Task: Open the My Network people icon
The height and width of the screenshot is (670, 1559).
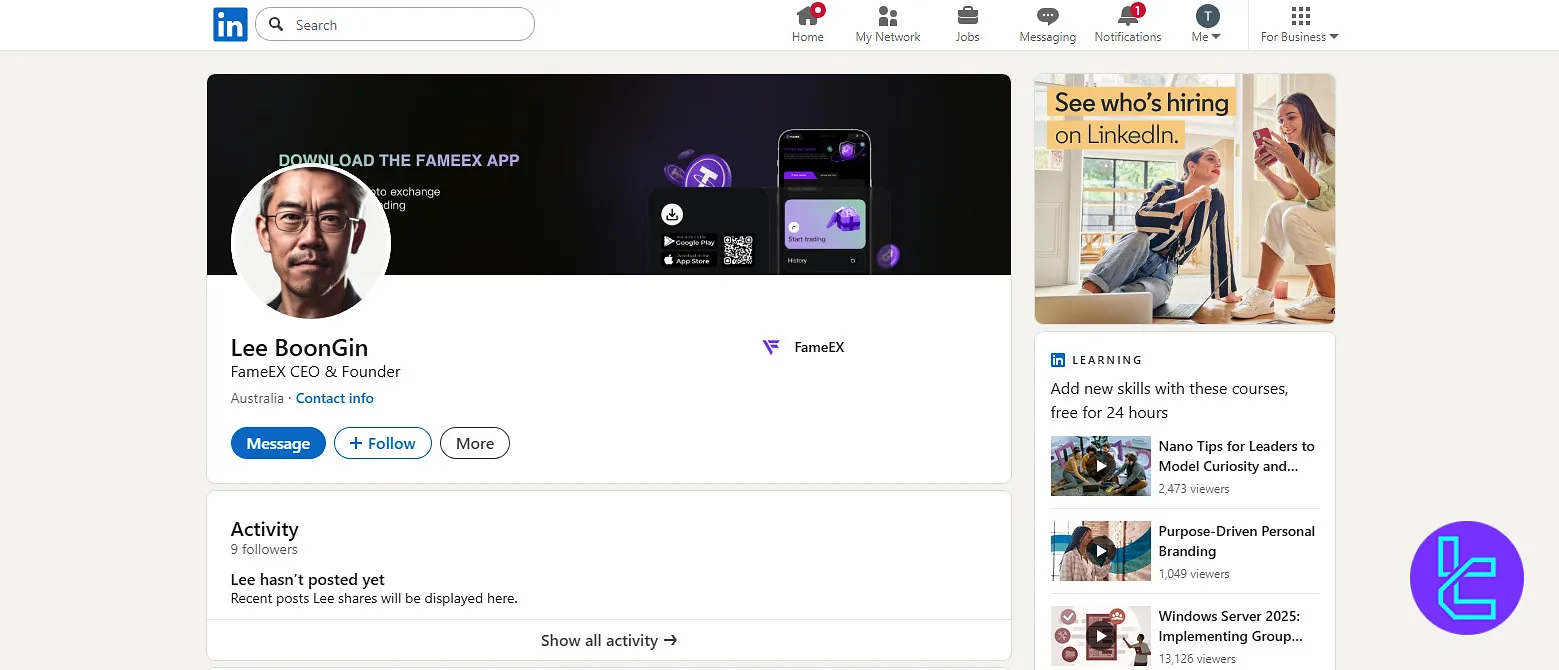Action: 888,16
